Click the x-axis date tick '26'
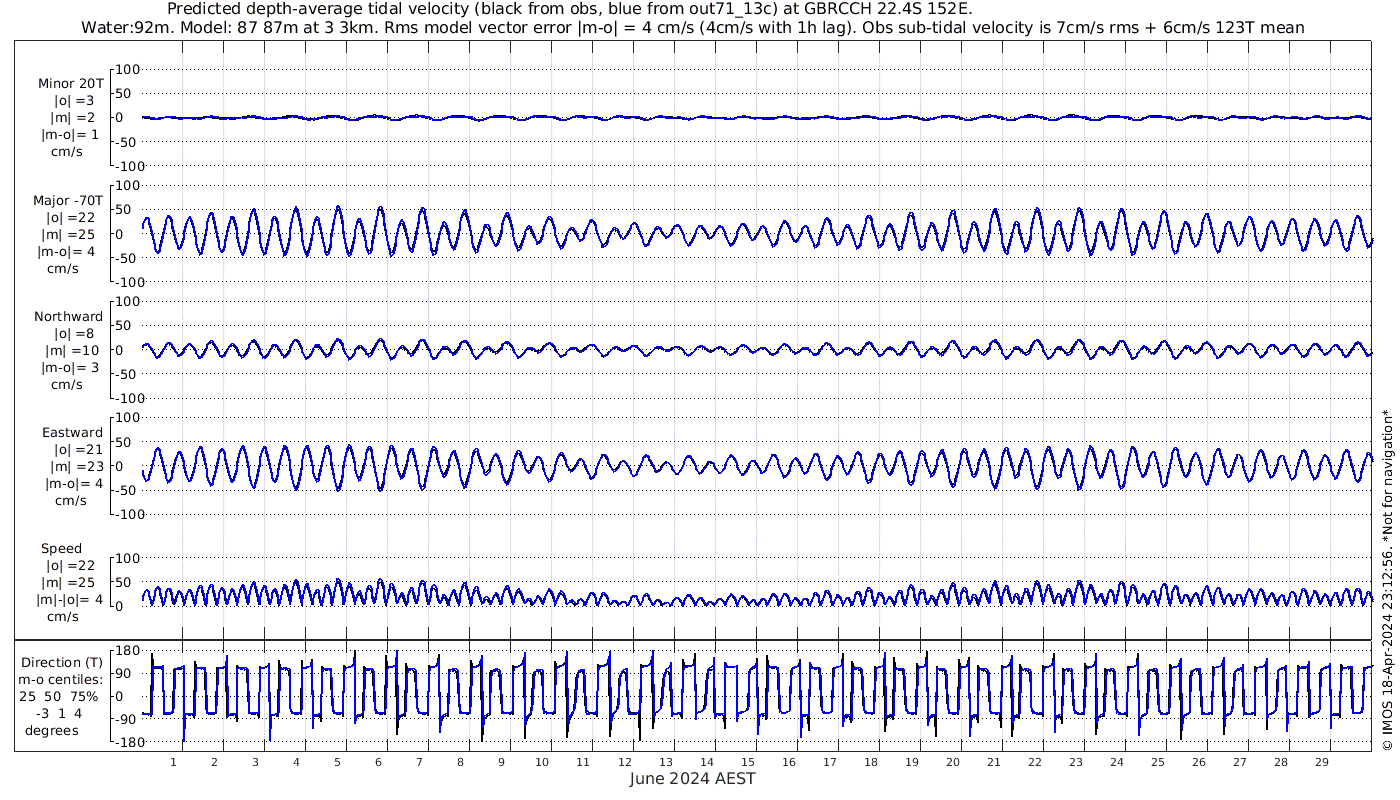The image size is (1400, 800). pos(1198,762)
